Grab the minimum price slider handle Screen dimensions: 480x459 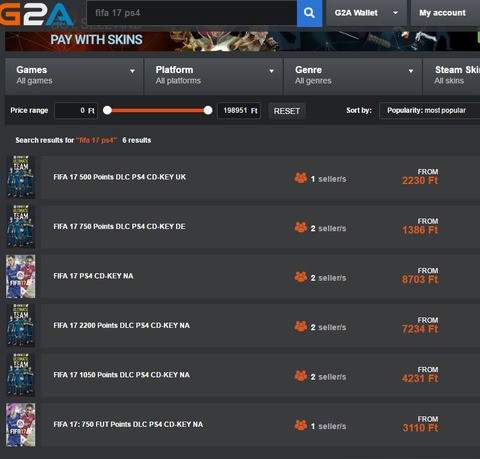(107, 110)
